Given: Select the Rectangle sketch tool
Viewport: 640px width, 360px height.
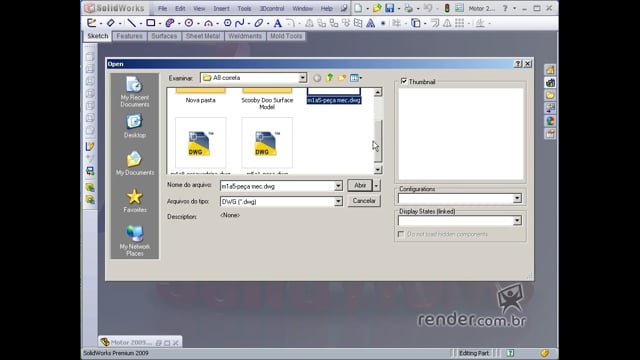Looking at the screenshot, I should [151, 23].
